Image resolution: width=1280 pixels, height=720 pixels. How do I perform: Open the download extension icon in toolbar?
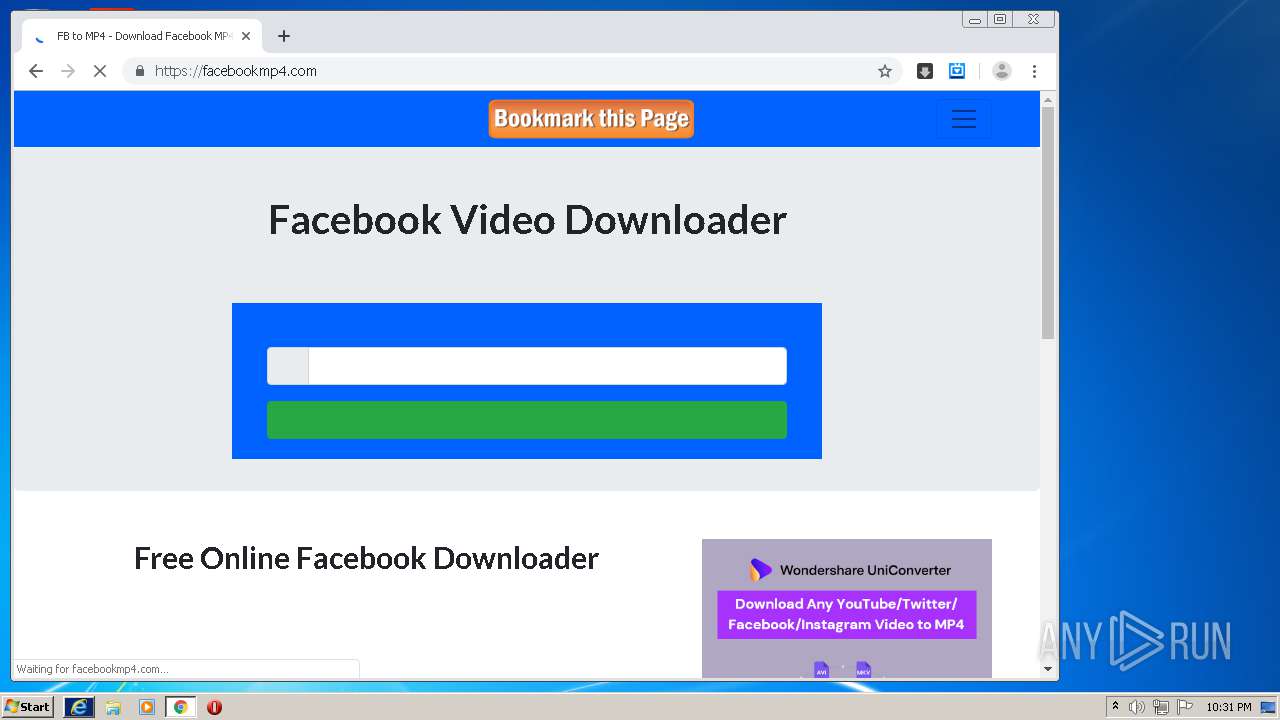coord(925,71)
